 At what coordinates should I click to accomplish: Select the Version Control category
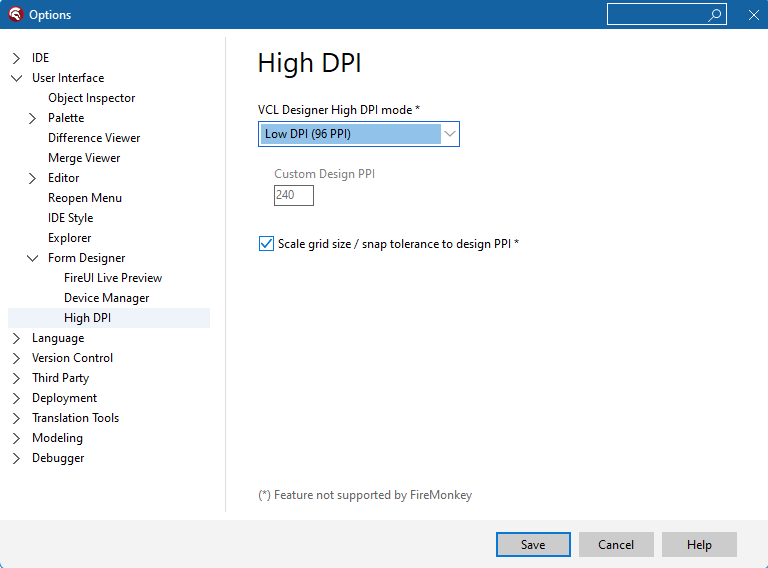click(72, 358)
